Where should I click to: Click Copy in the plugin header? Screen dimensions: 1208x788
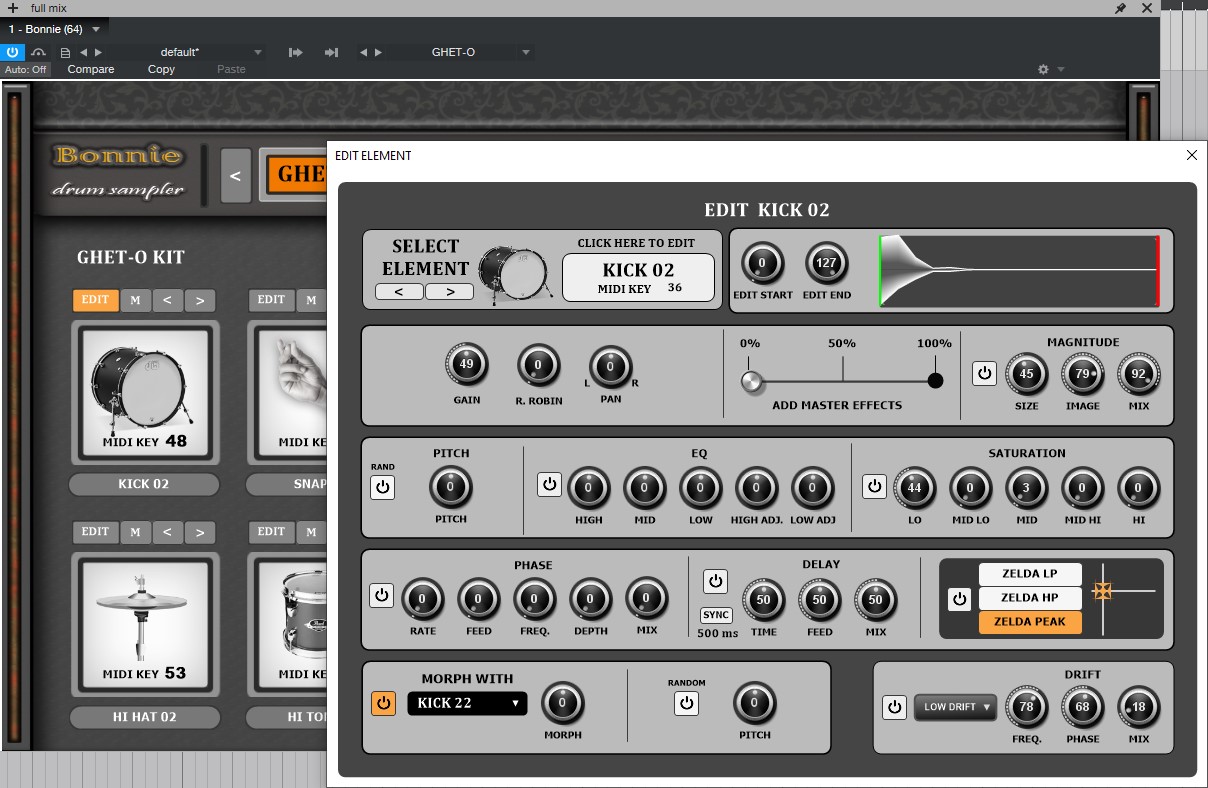[x=161, y=70]
